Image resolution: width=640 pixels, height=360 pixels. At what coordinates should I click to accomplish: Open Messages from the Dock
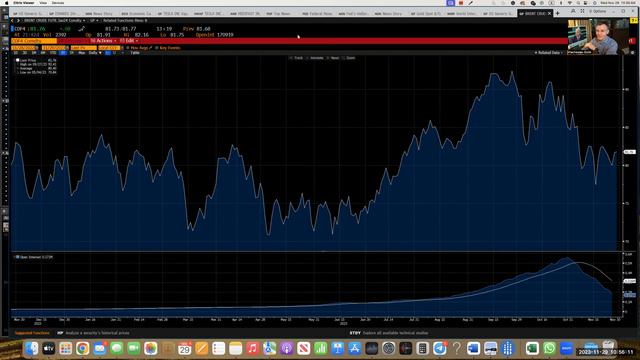pos(117,349)
